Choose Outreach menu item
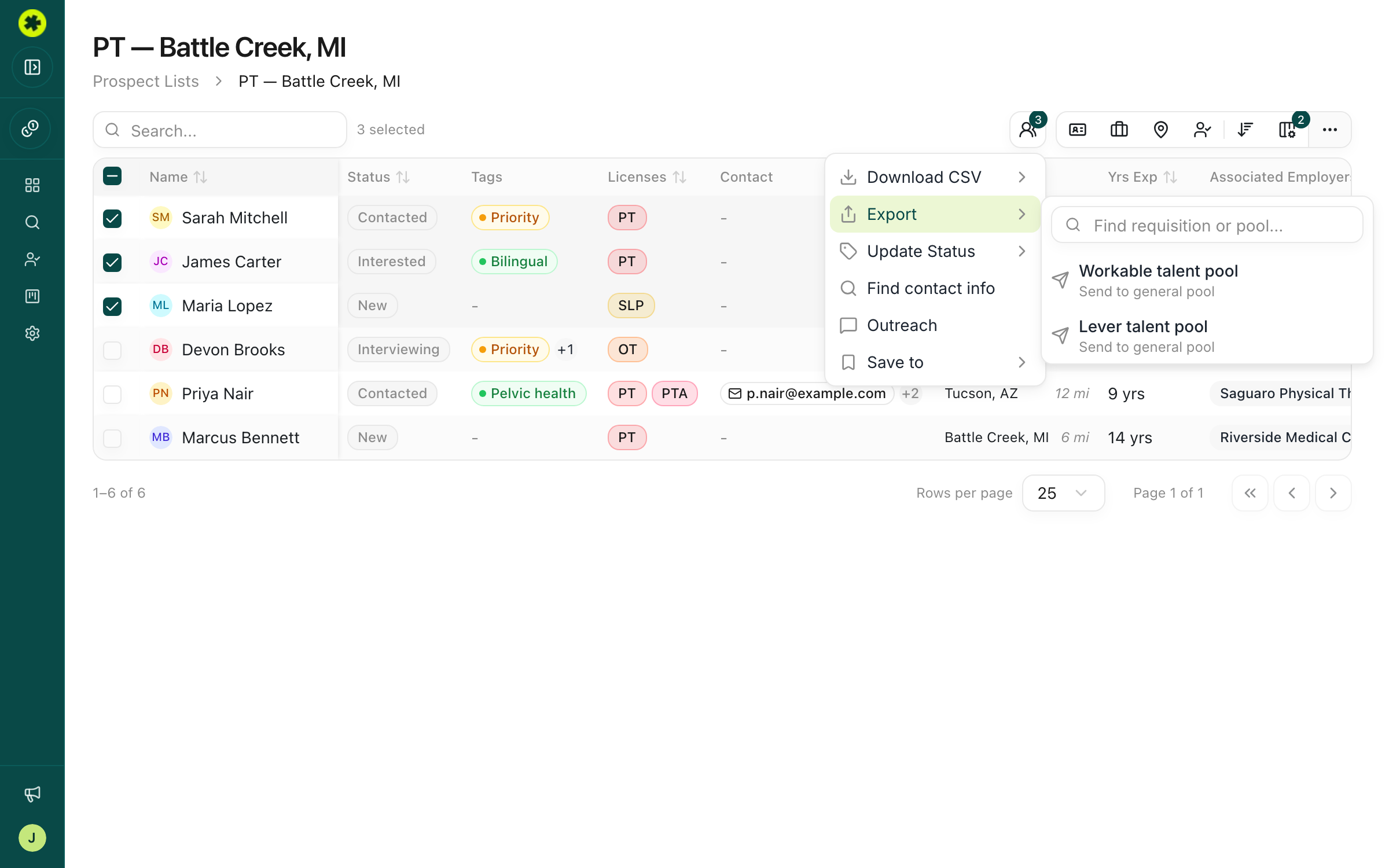The height and width of the screenshot is (868, 1389). (935, 325)
